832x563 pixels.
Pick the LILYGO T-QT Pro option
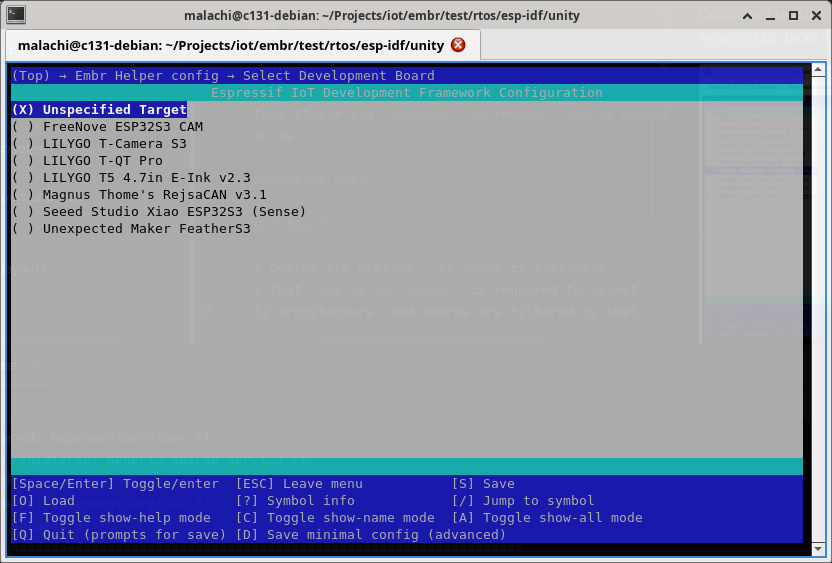point(87,161)
